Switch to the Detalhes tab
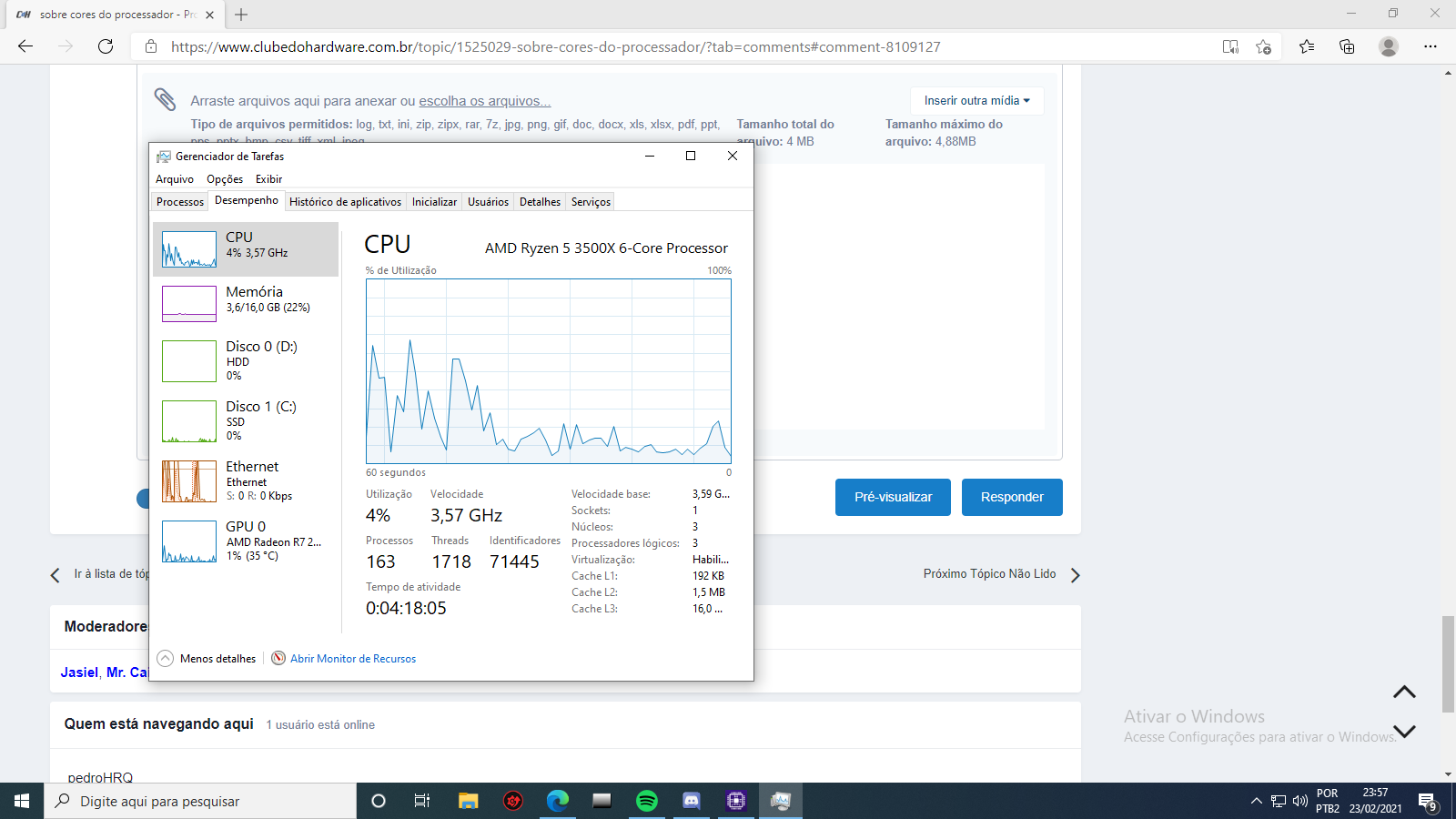Image resolution: width=1456 pixels, height=819 pixels. (540, 202)
